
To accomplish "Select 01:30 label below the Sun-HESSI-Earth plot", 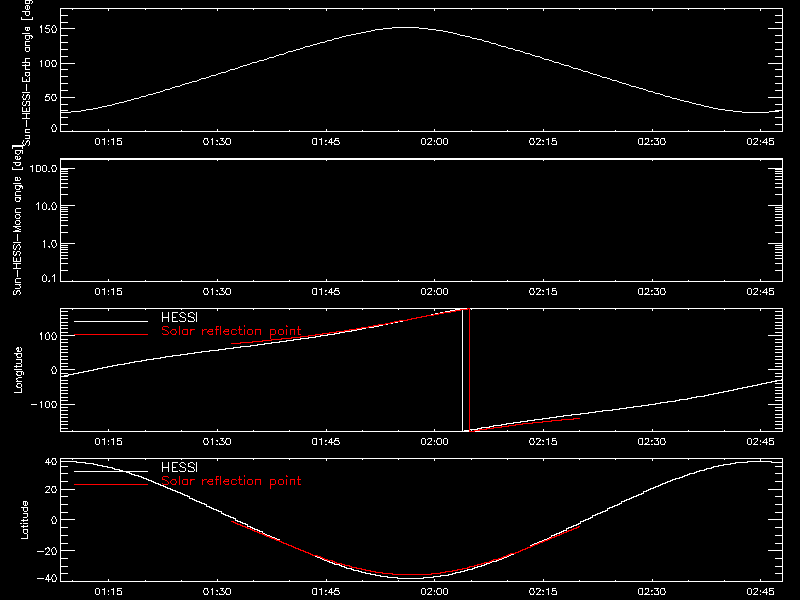I will pos(217,142).
